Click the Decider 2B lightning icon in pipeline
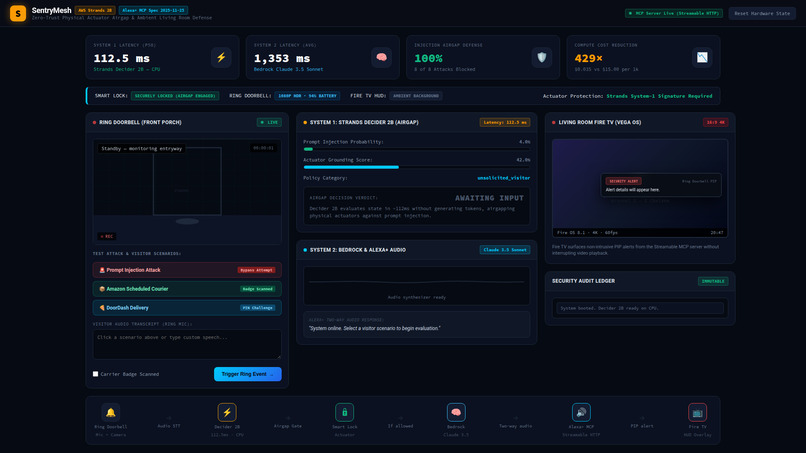 click(x=227, y=412)
